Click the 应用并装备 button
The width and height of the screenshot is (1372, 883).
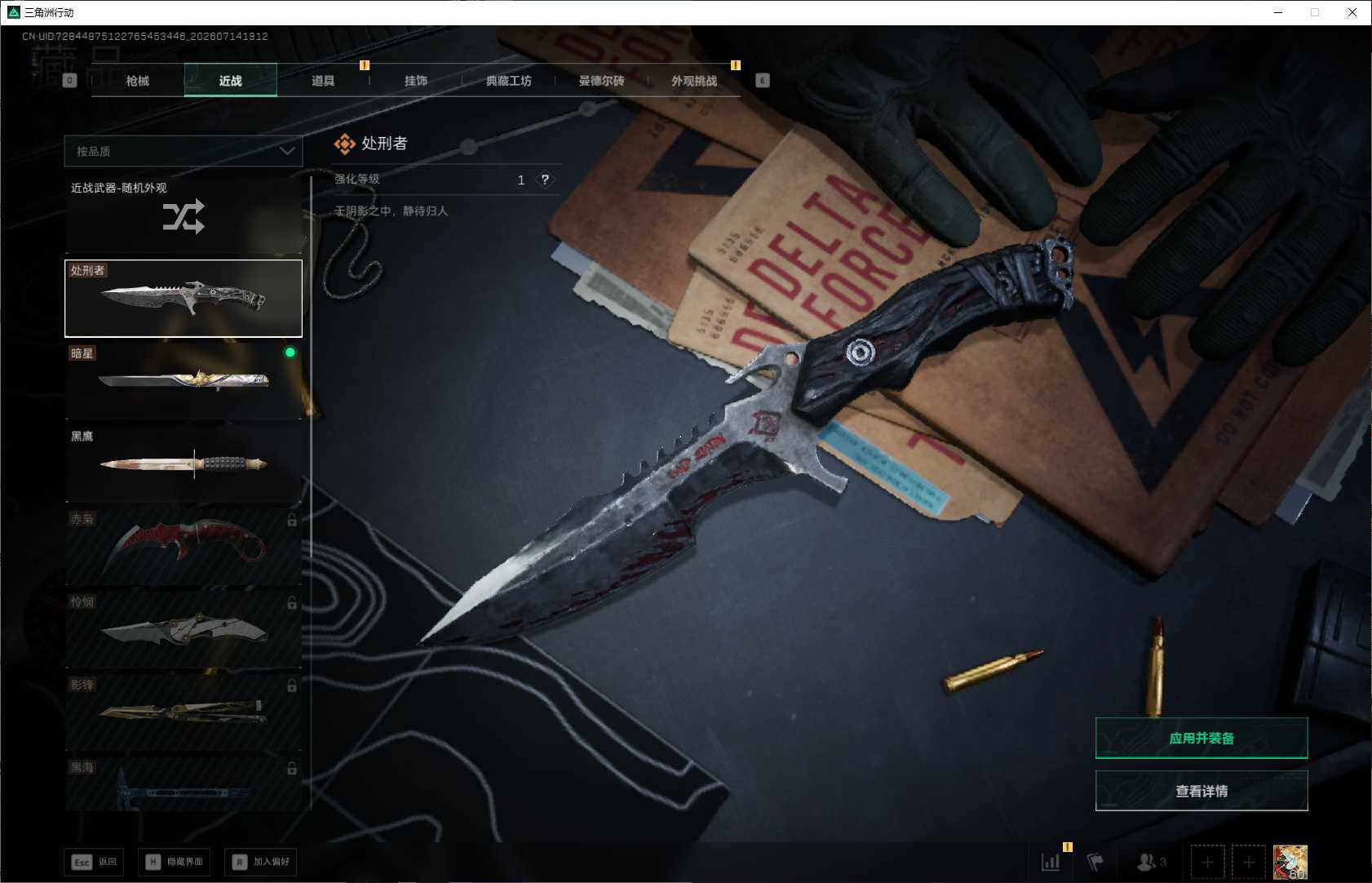coord(1202,738)
